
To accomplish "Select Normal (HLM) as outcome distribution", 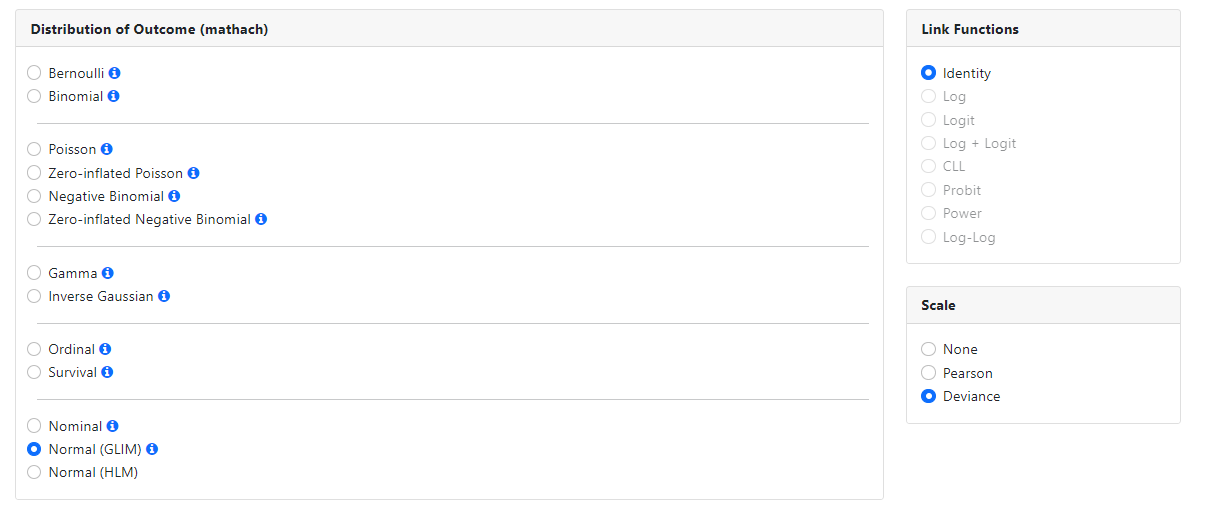I will click(35, 472).
